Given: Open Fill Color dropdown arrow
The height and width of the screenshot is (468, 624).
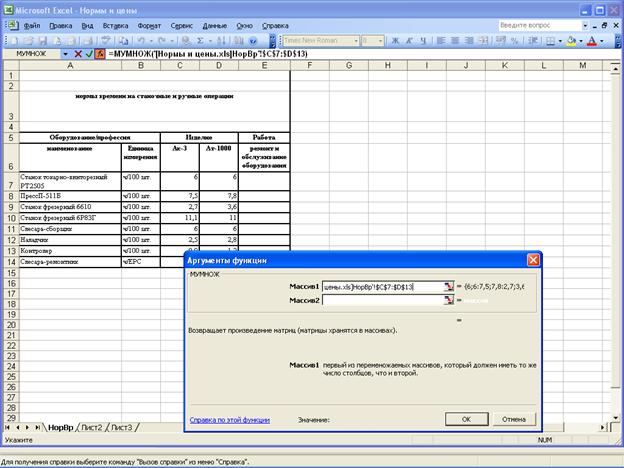Looking at the screenshot, I should [x=581, y=41].
